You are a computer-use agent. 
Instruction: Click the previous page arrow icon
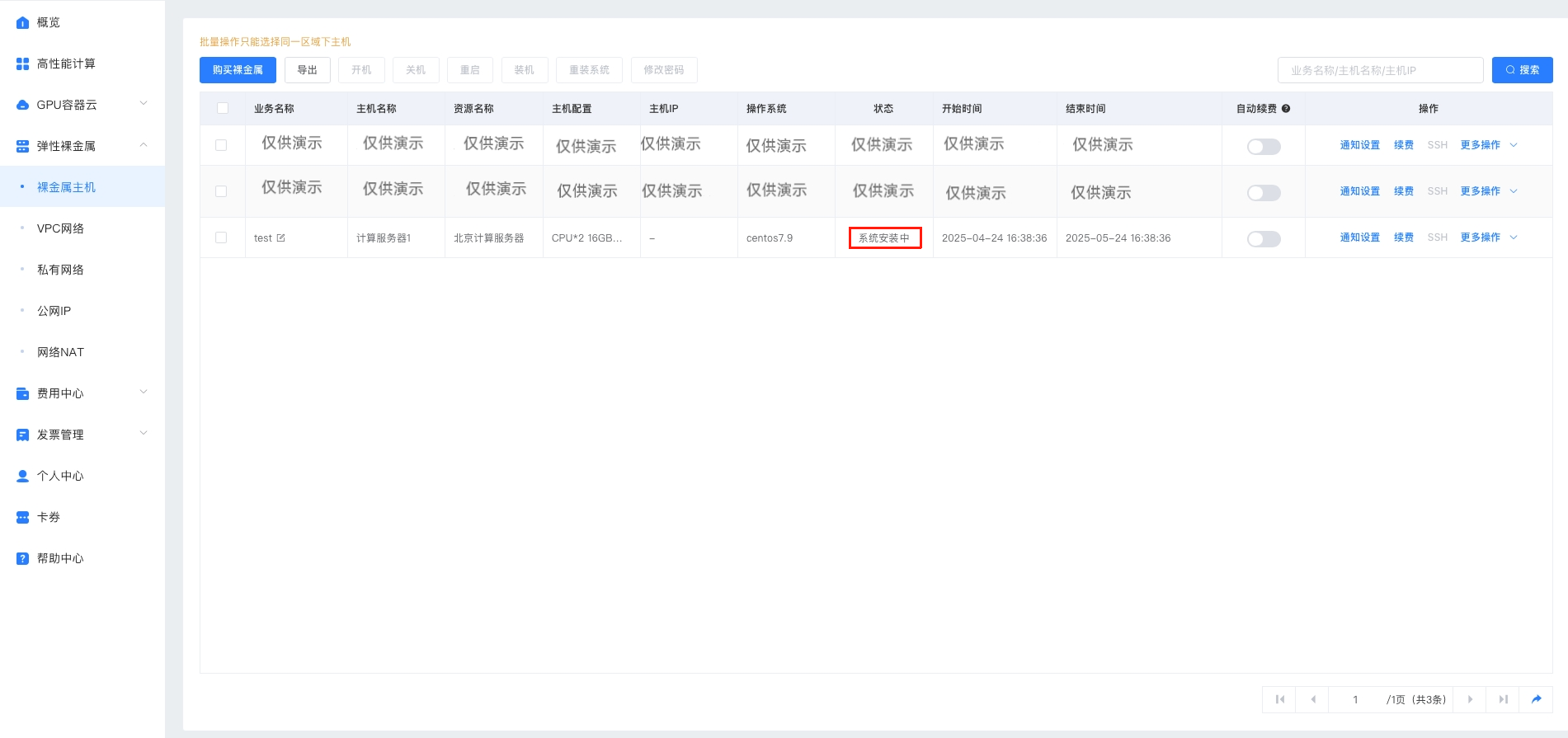tap(1312, 699)
